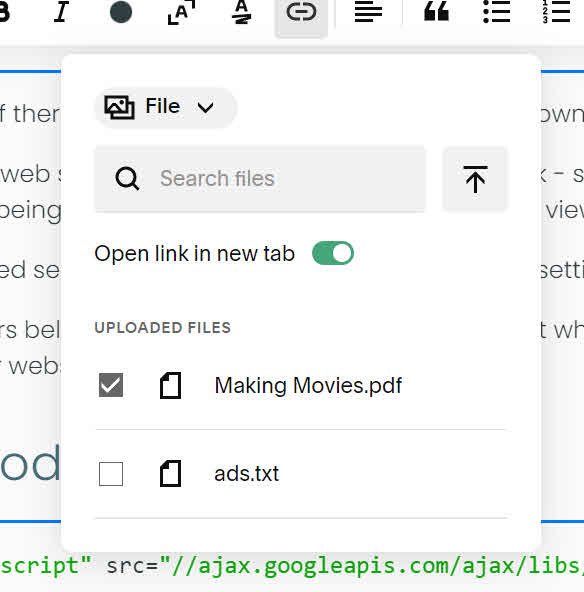
Task: Click the upload file arrow button
Action: [475, 179]
